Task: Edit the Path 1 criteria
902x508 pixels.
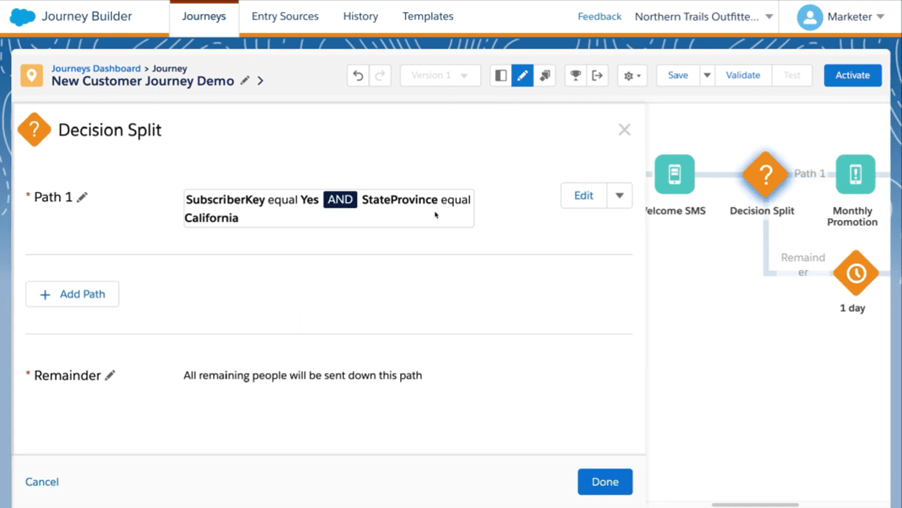Action: (x=583, y=196)
